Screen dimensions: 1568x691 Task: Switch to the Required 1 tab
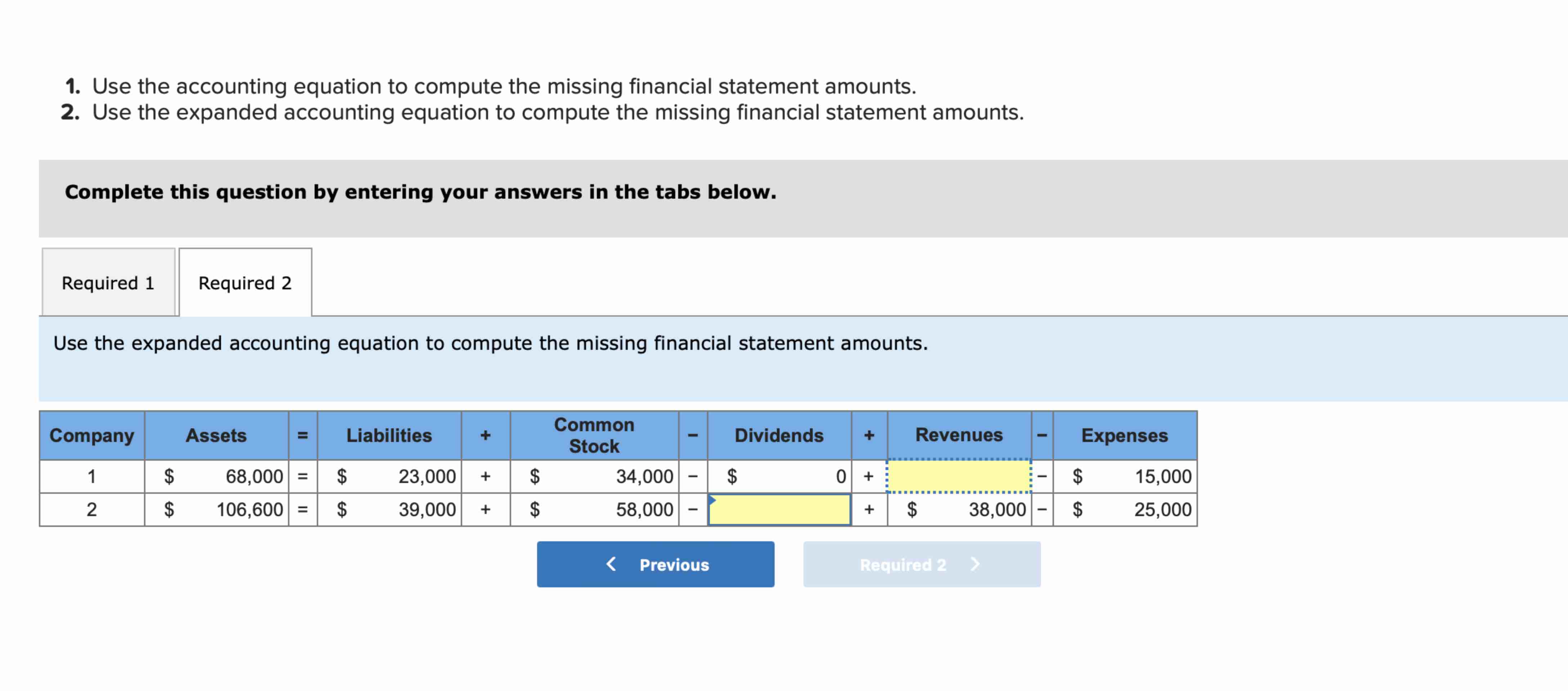pyautogui.click(x=107, y=283)
